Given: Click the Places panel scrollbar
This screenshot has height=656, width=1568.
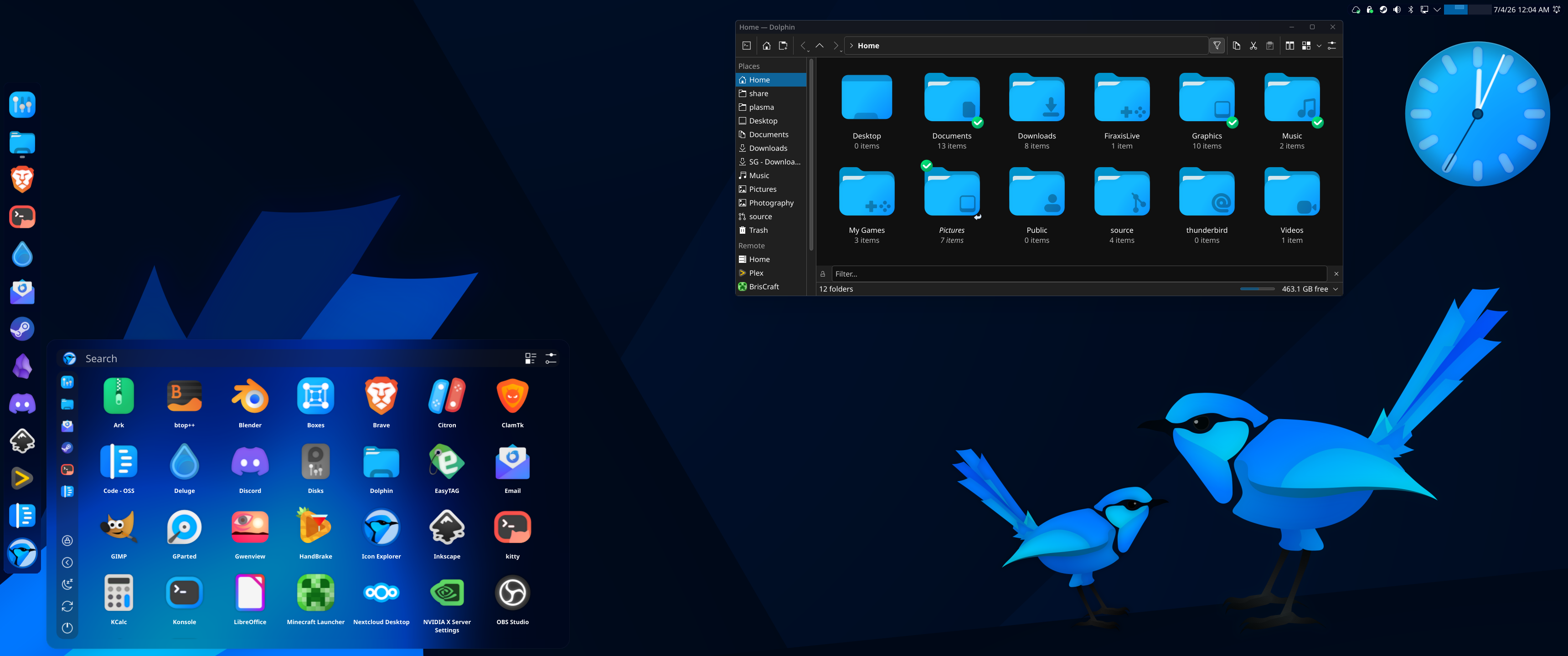Looking at the screenshot, I should coord(811,155).
